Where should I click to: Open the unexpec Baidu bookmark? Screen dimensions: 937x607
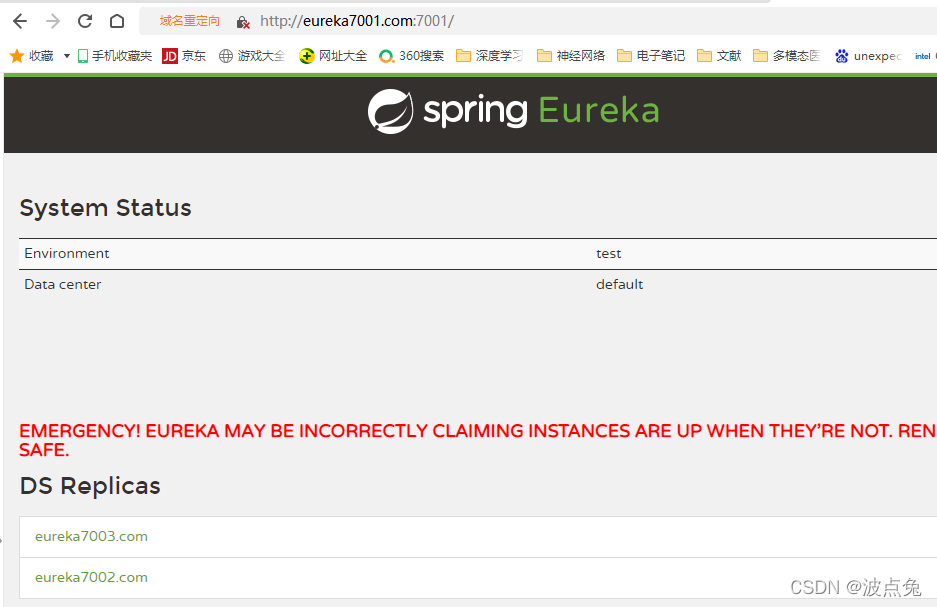coord(868,56)
